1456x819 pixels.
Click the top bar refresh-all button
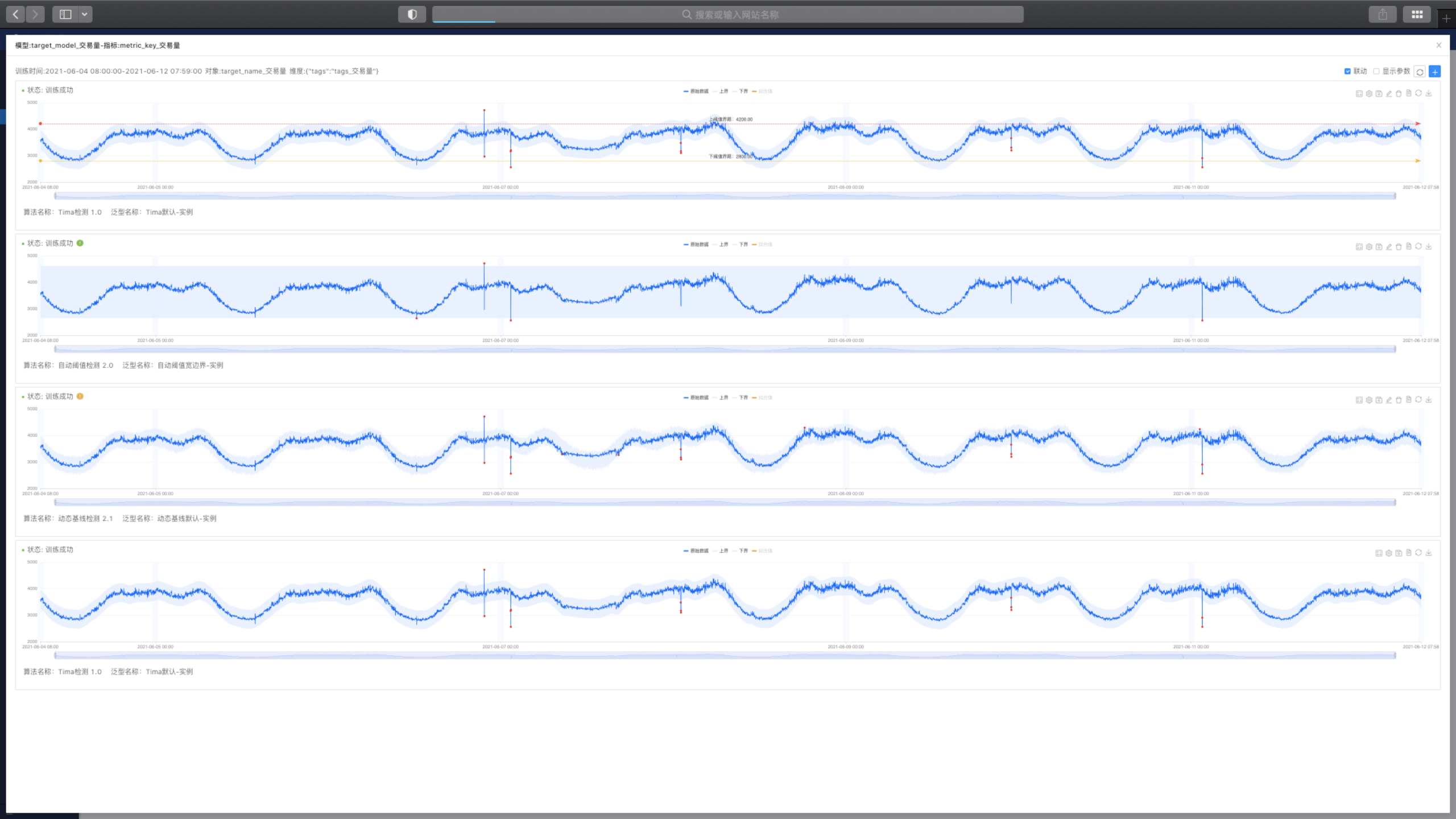pos(1420,72)
